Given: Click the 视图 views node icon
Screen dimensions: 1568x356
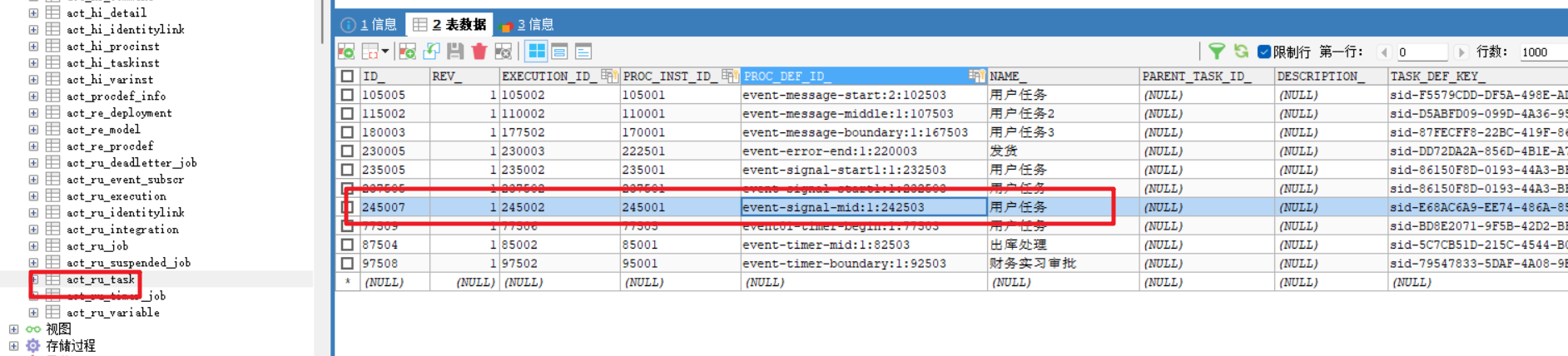Looking at the screenshot, I should click(33, 329).
